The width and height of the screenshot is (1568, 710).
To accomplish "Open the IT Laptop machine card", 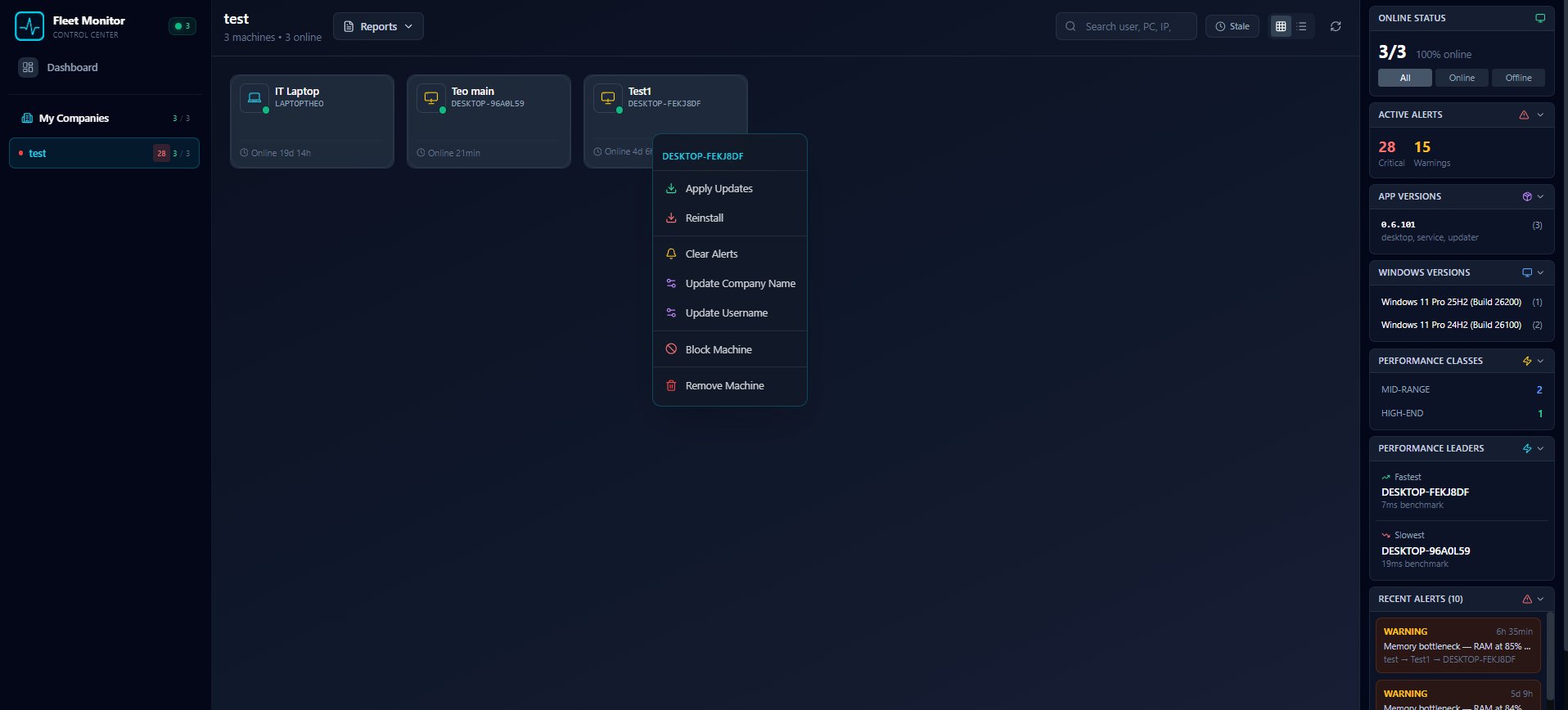I will point(312,121).
